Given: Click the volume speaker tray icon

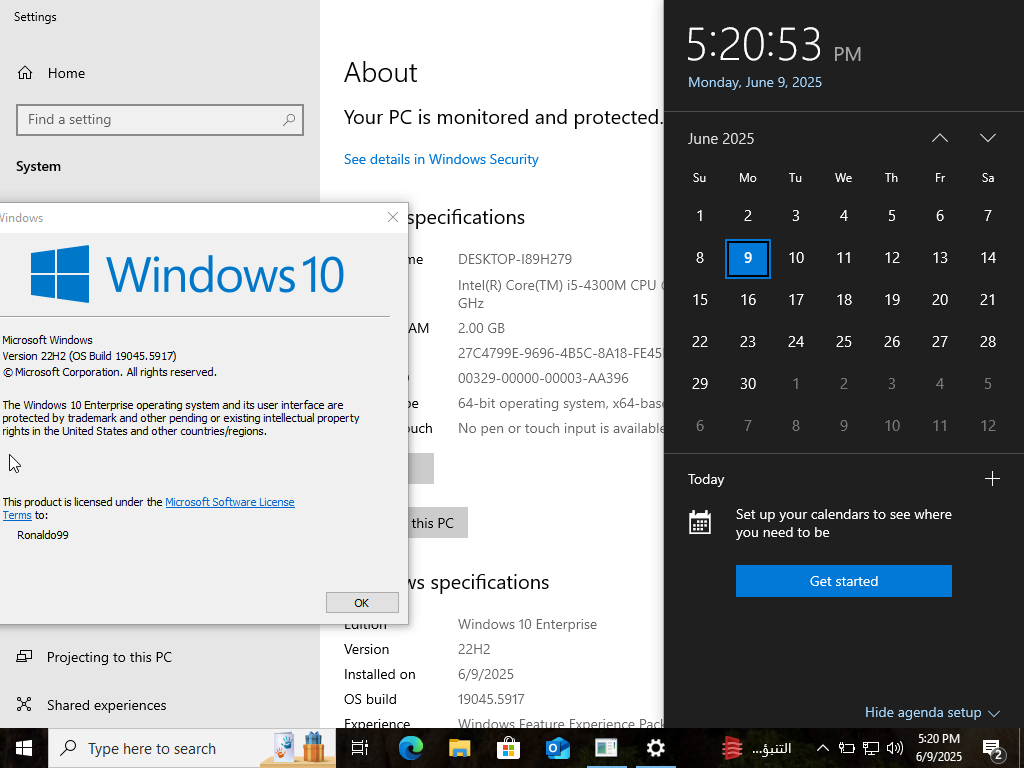Looking at the screenshot, I should [x=895, y=748].
